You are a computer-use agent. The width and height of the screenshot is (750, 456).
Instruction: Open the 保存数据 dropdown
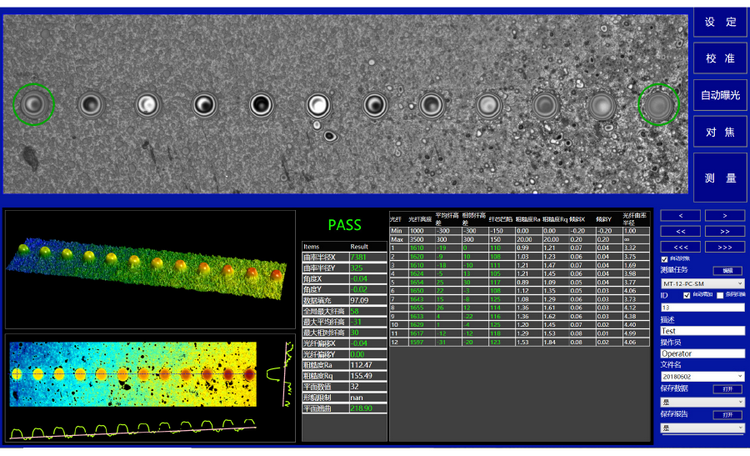click(x=702, y=402)
